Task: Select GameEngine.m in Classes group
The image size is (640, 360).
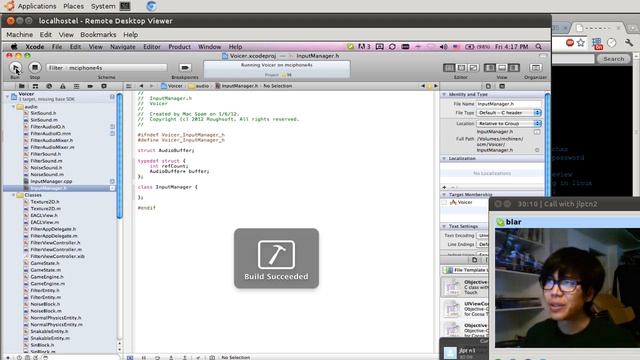Action: click(x=47, y=284)
